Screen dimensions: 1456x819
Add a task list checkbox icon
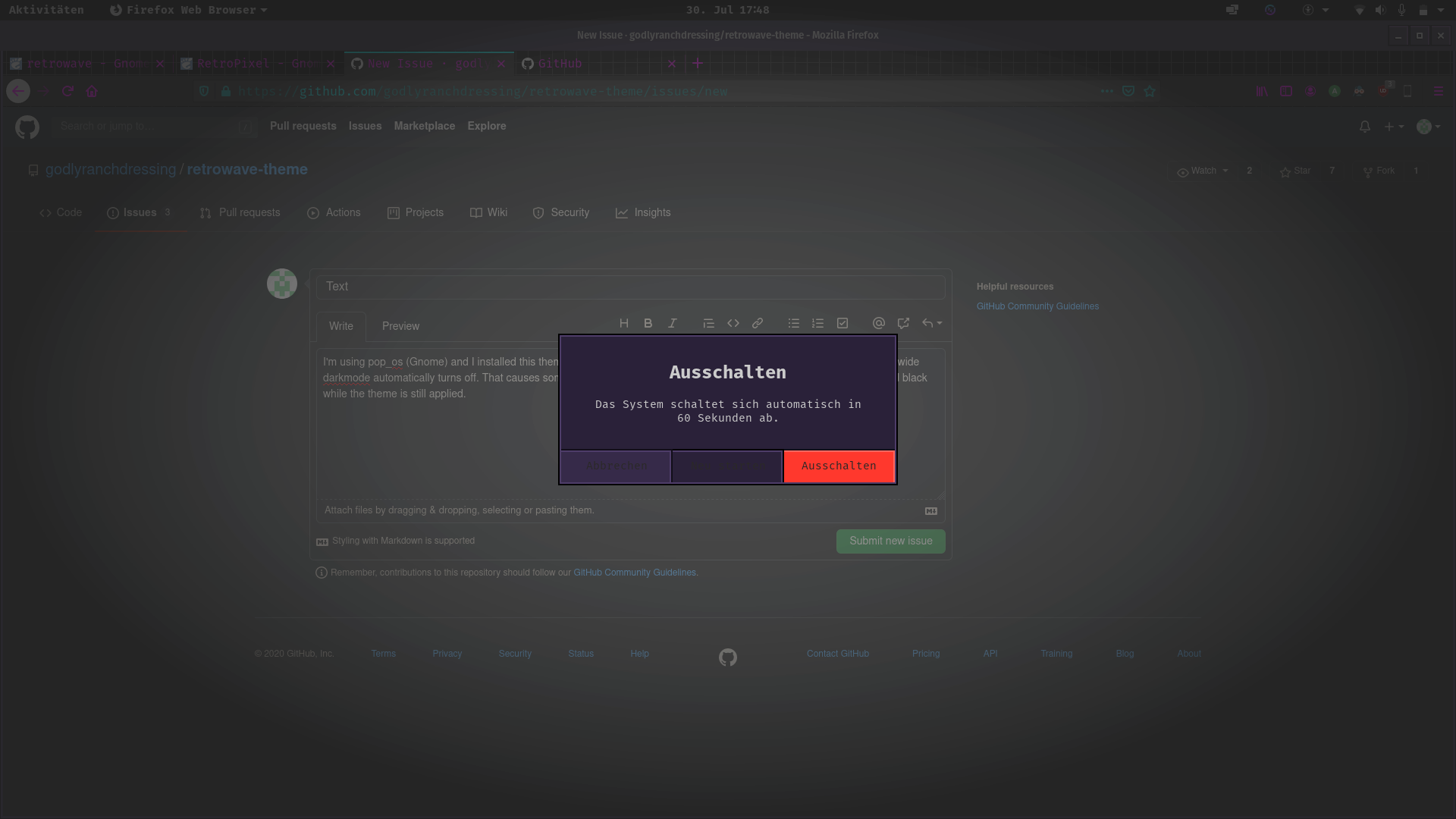point(843,324)
